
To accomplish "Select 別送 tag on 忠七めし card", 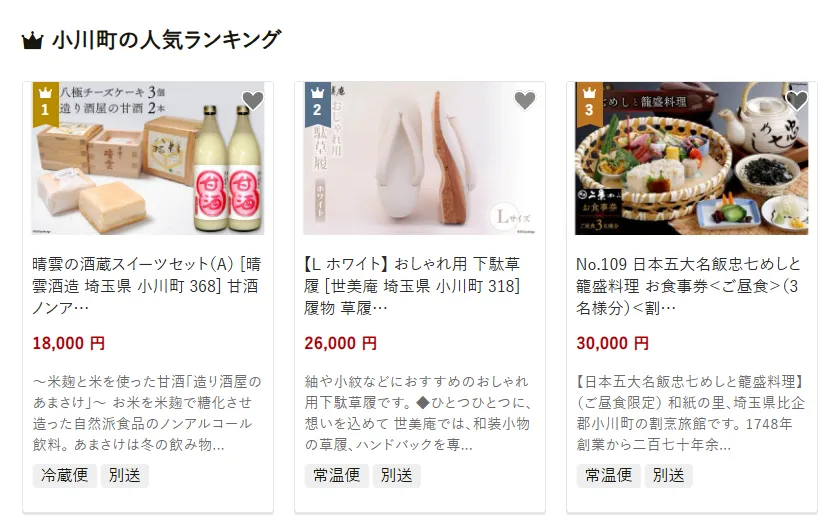I will coord(668,475).
